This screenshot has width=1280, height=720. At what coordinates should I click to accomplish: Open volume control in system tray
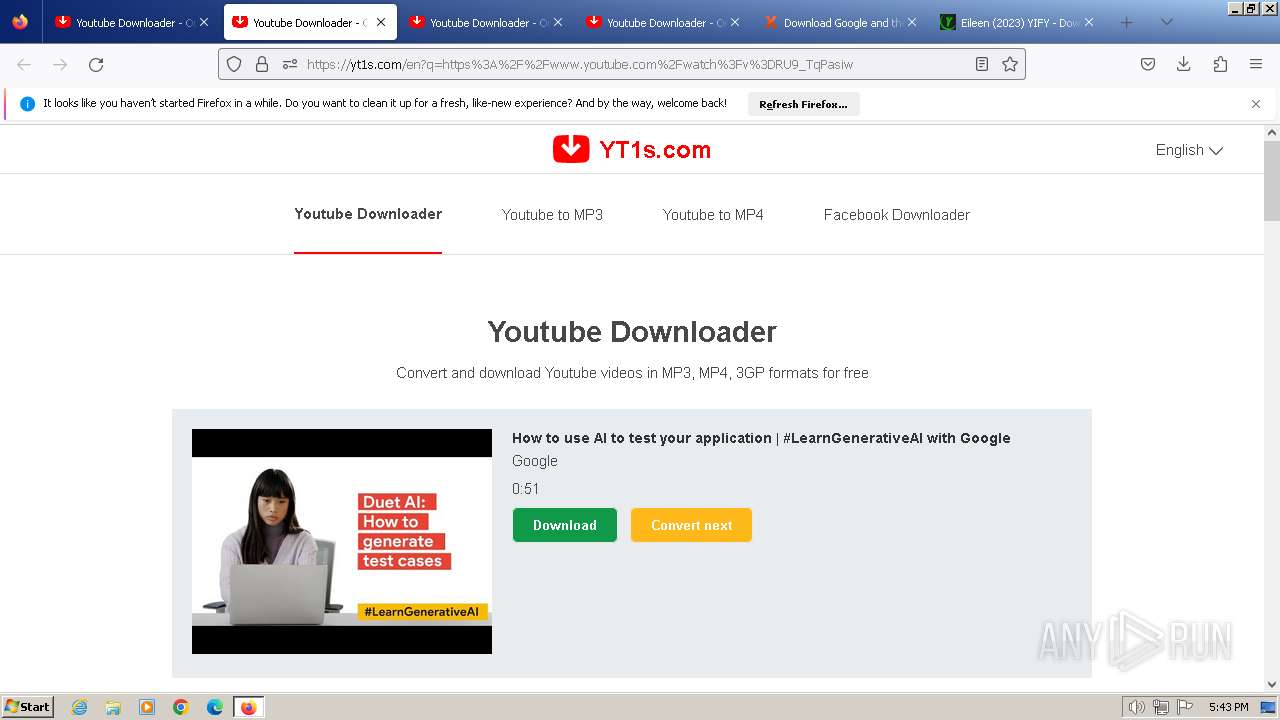click(x=1137, y=707)
